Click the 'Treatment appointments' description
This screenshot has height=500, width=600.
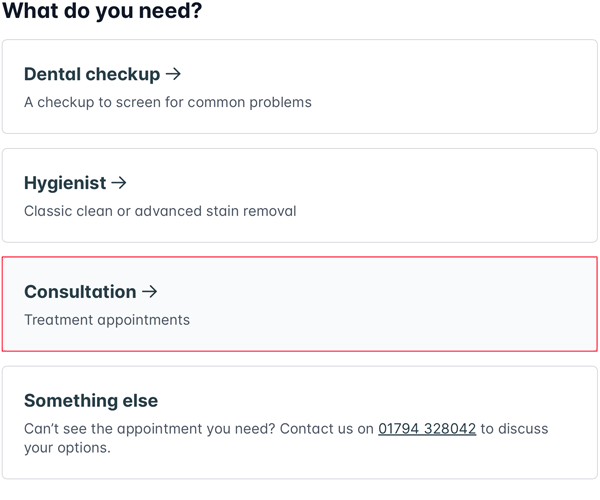[107, 320]
